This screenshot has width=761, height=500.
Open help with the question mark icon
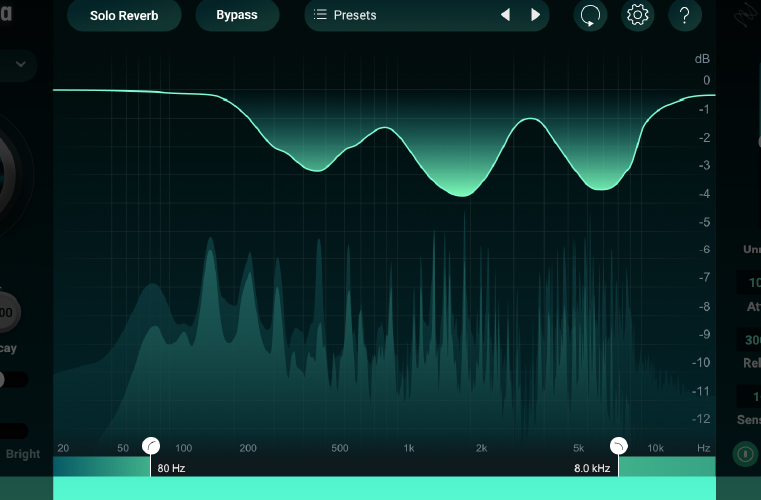(x=684, y=15)
